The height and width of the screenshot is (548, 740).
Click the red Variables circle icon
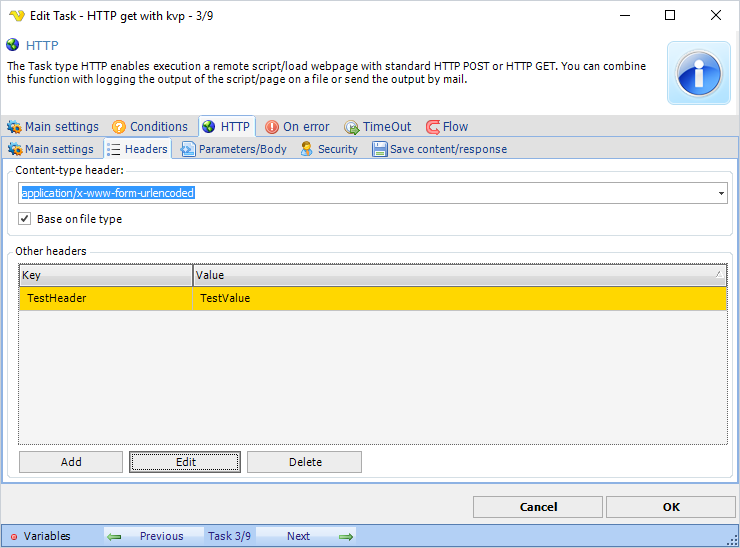point(14,537)
